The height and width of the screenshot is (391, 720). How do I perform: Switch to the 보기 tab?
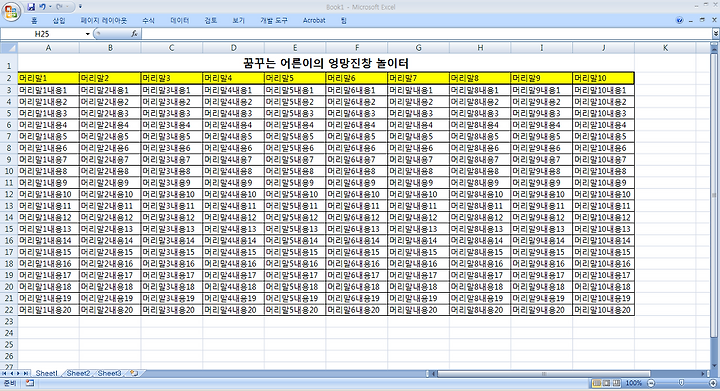tap(239, 21)
